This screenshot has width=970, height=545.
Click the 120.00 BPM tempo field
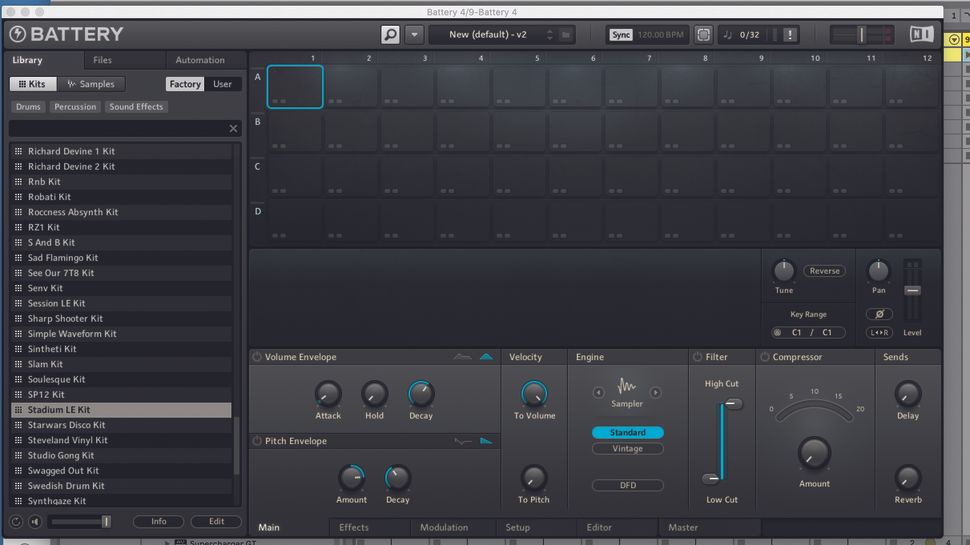click(x=660, y=35)
